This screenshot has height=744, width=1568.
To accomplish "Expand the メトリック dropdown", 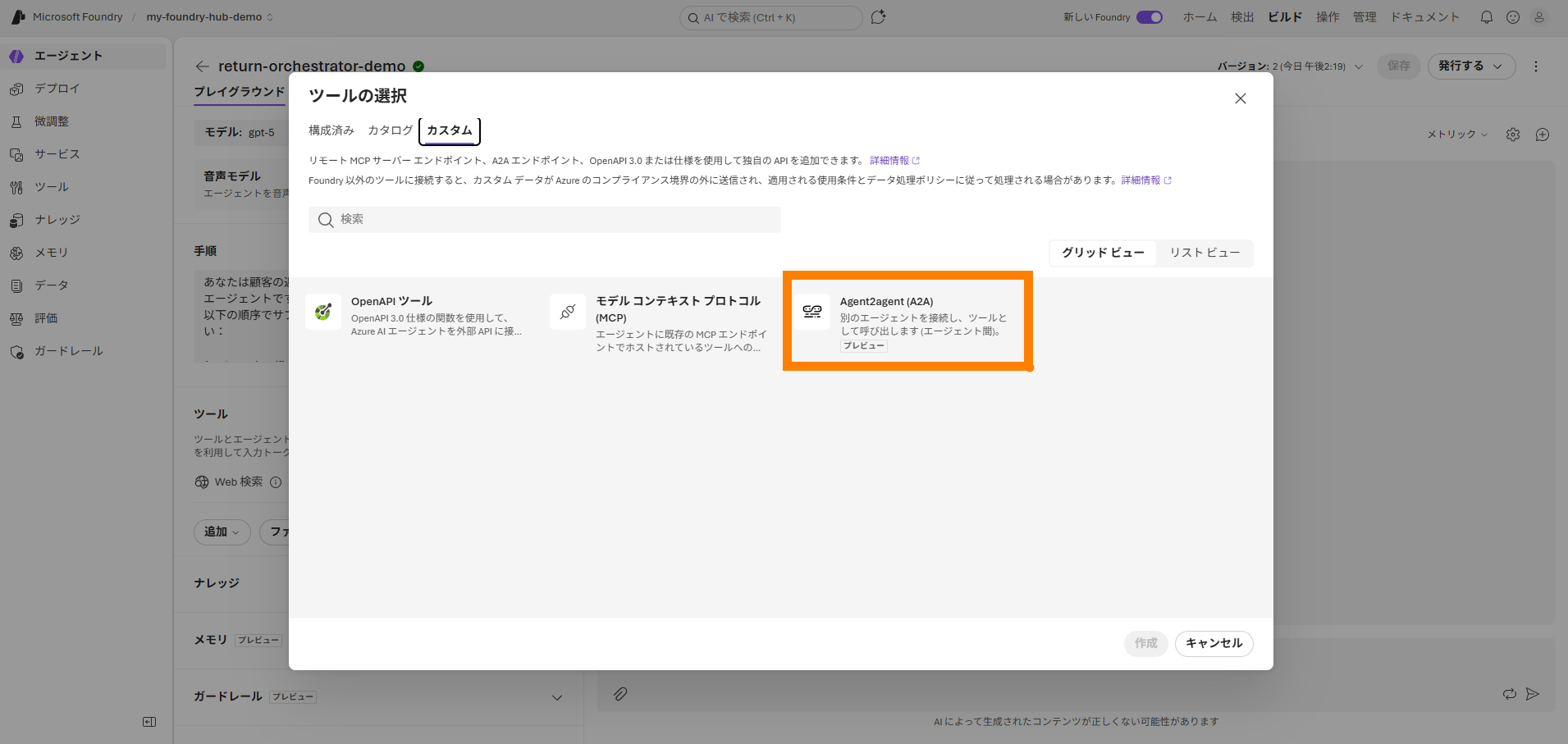I will [x=1457, y=135].
